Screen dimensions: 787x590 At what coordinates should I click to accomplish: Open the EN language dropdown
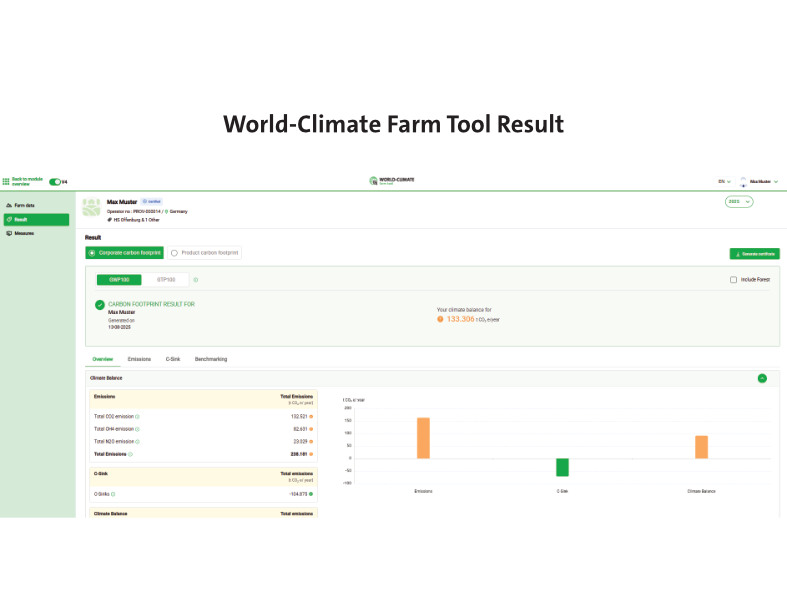(x=724, y=182)
